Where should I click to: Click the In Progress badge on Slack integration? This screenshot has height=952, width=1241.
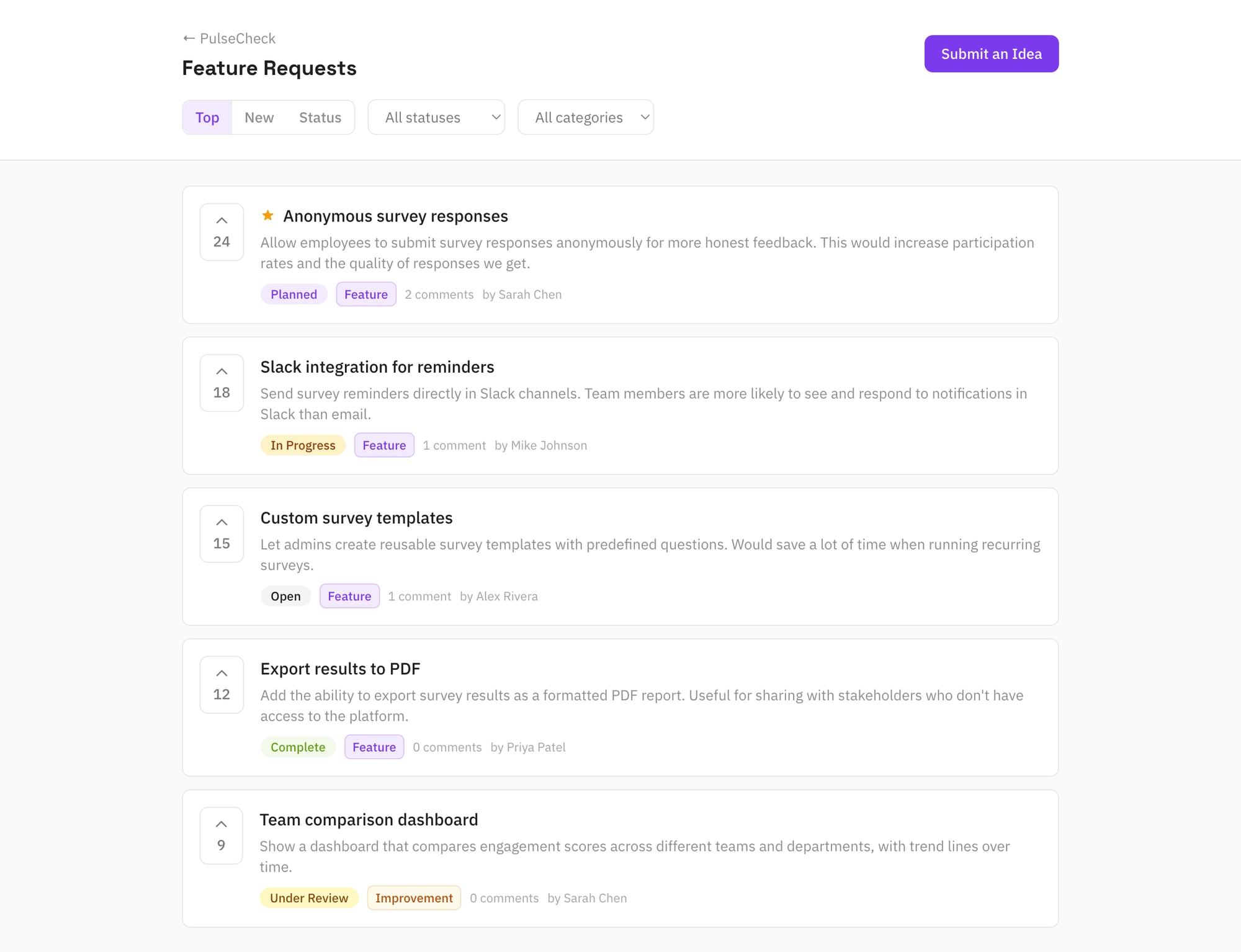pos(303,445)
